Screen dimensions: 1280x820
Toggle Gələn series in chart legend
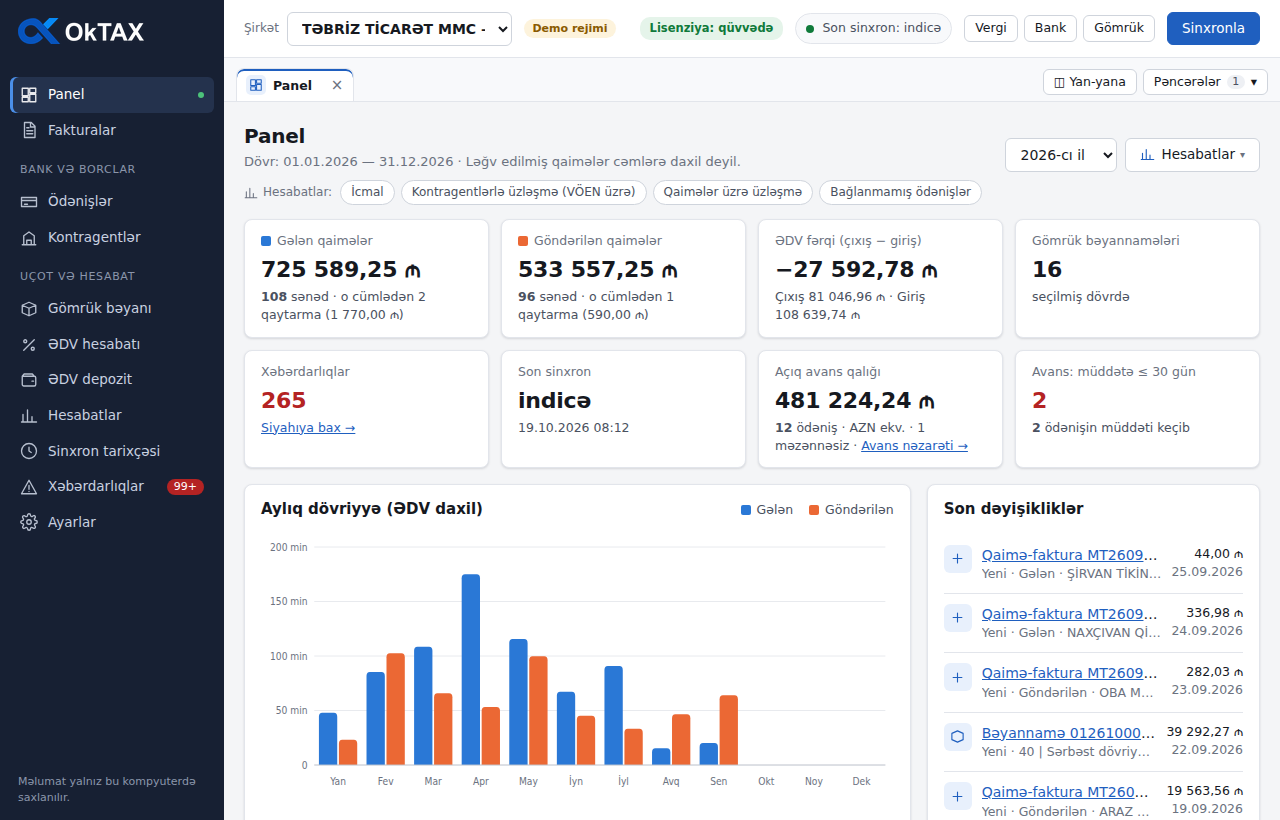point(767,510)
